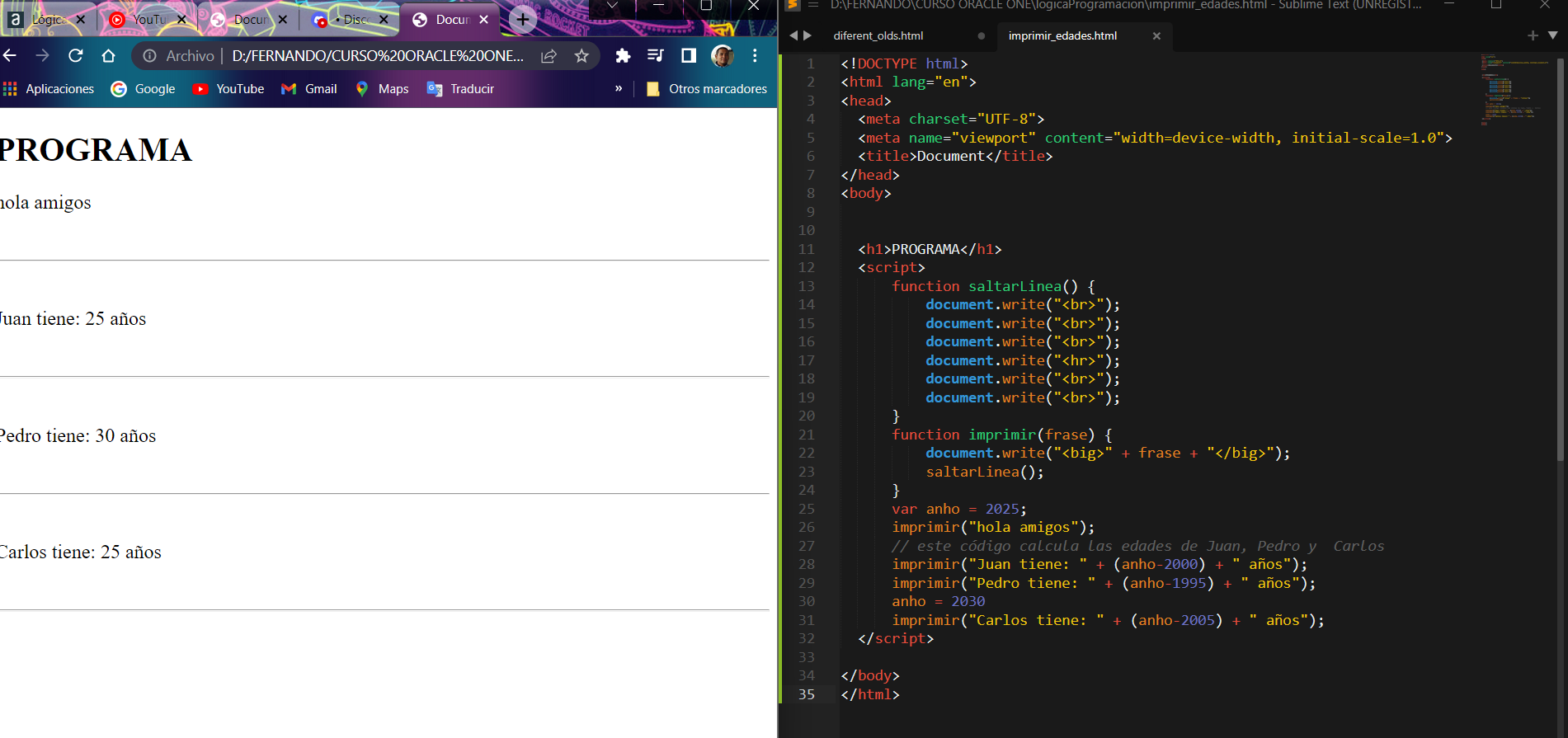
Task: Click 'Pedro tiene: 30 años' text
Action: click(x=78, y=436)
